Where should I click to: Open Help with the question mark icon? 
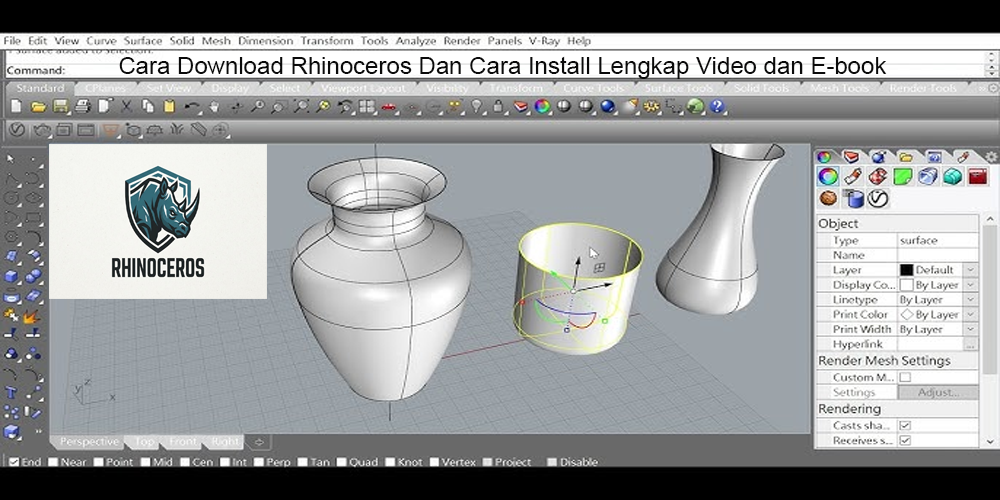click(717, 107)
